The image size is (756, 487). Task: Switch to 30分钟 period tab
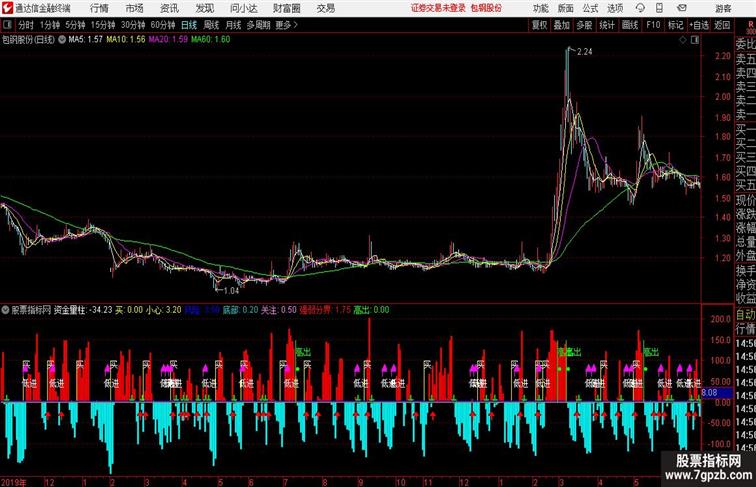(133, 25)
